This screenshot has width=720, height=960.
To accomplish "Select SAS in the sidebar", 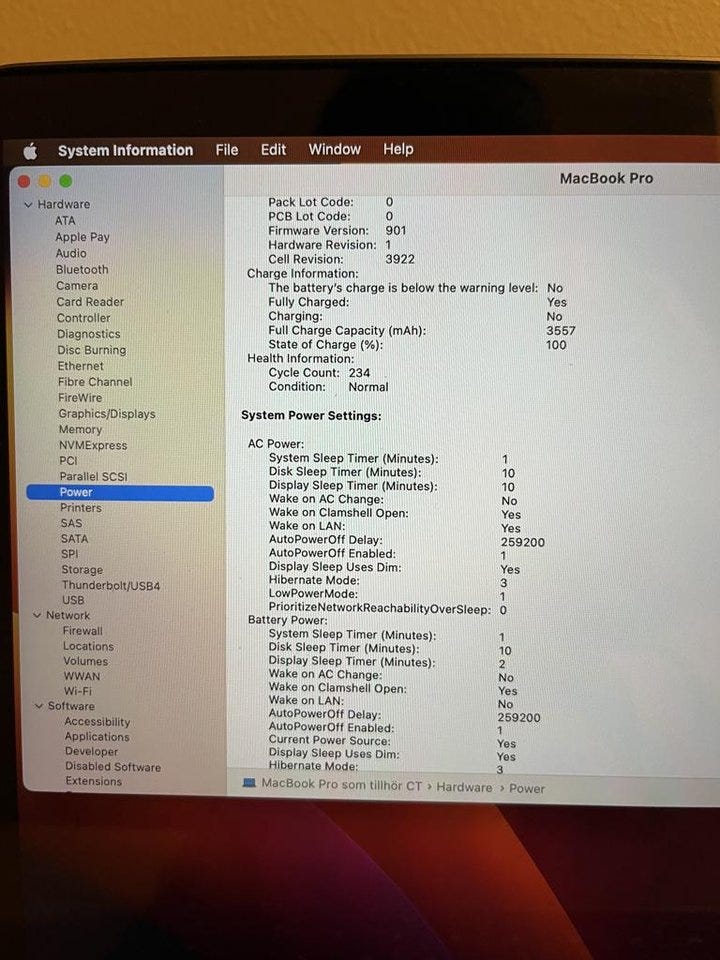I will [x=71, y=523].
